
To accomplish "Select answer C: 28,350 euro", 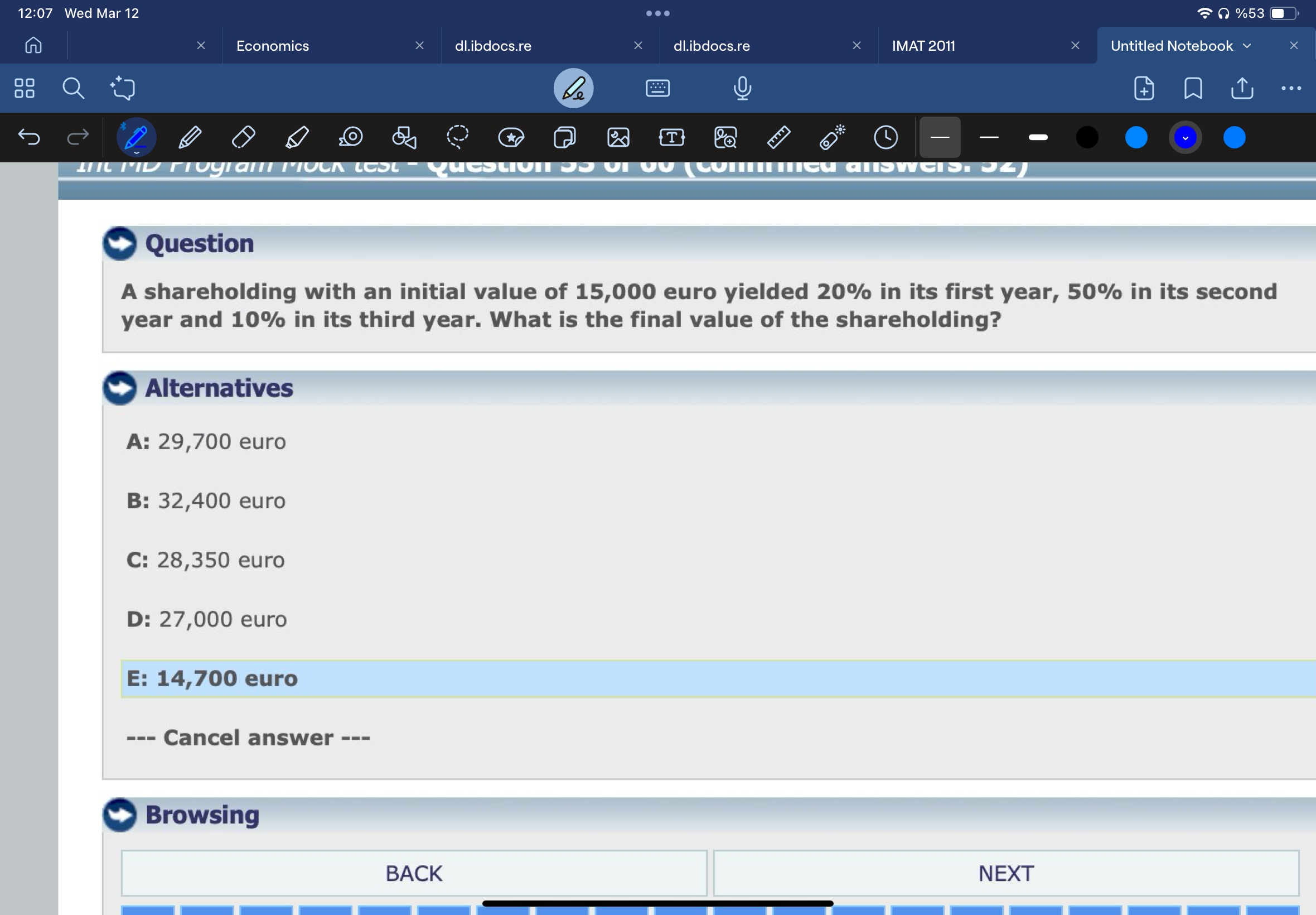I will tap(205, 560).
